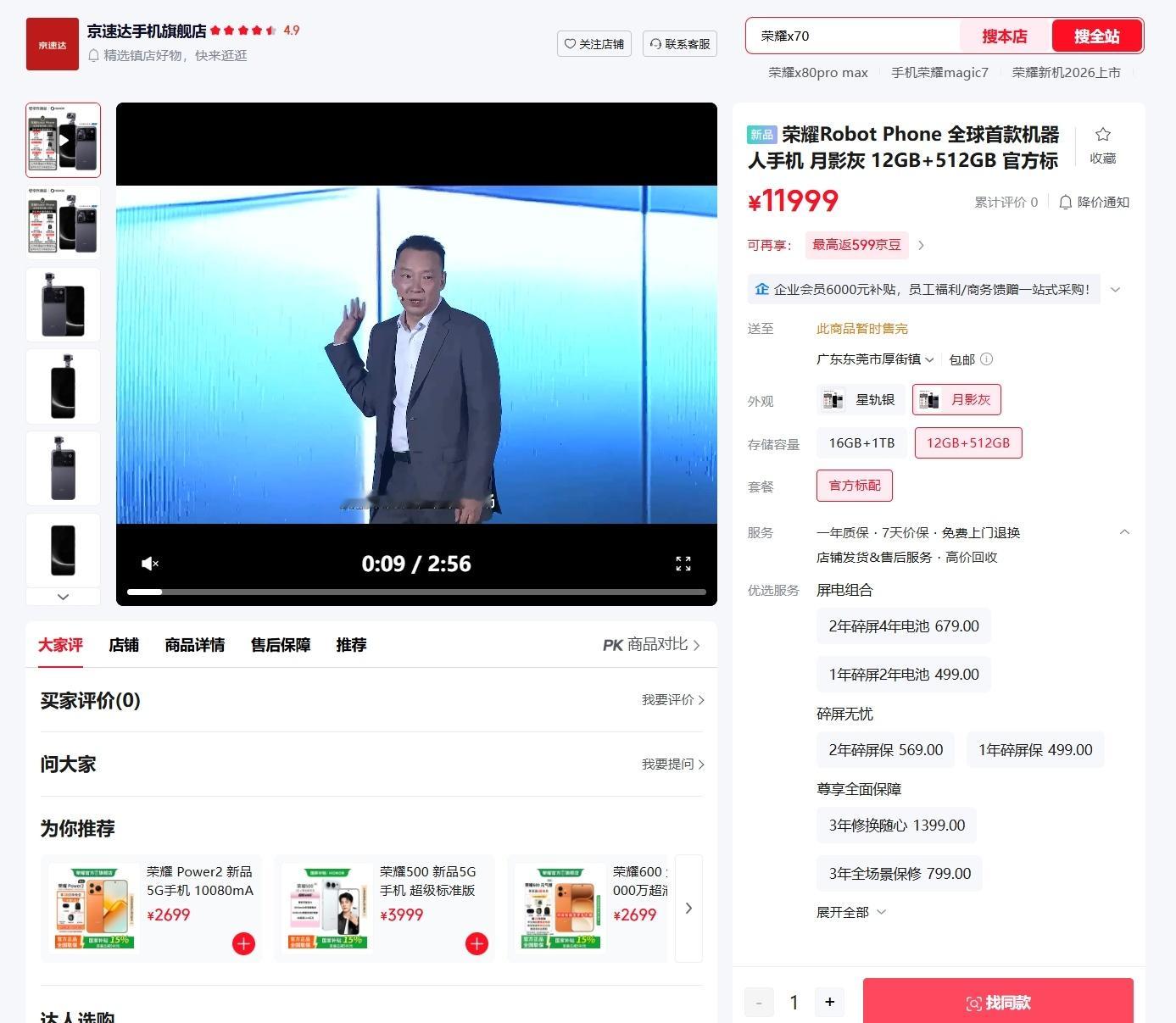Image resolution: width=1176 pixels, height=1023 pixels.
Task: Toggle 1年碎屏保 499.00 service
Action: pos(1035,750)
